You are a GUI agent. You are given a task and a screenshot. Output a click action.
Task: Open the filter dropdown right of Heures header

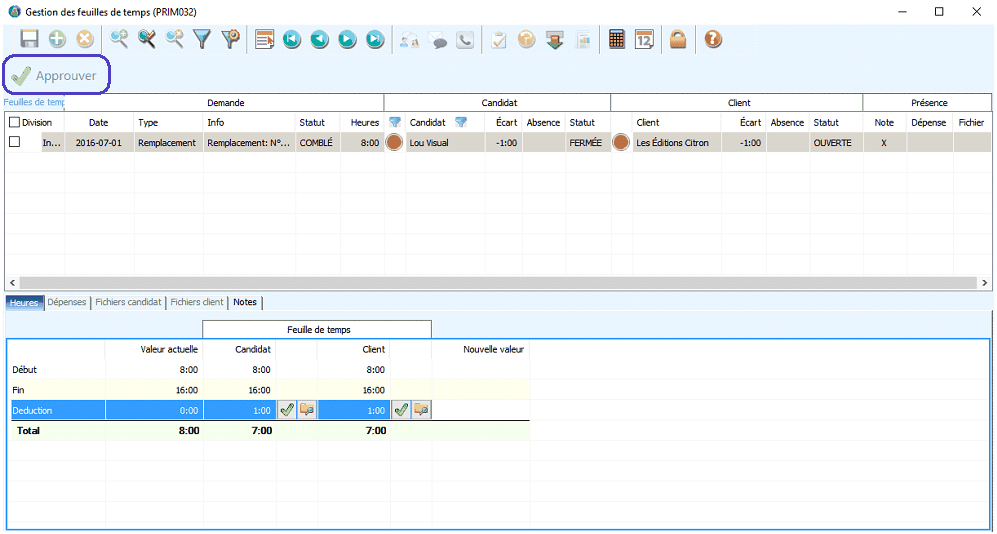tap(395, 122)
